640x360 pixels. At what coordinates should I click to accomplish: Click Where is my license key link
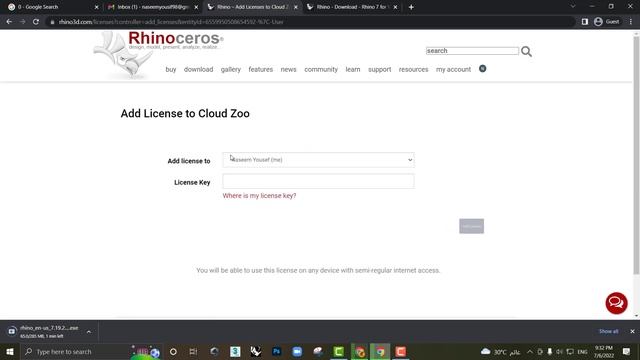coord(259,196)
